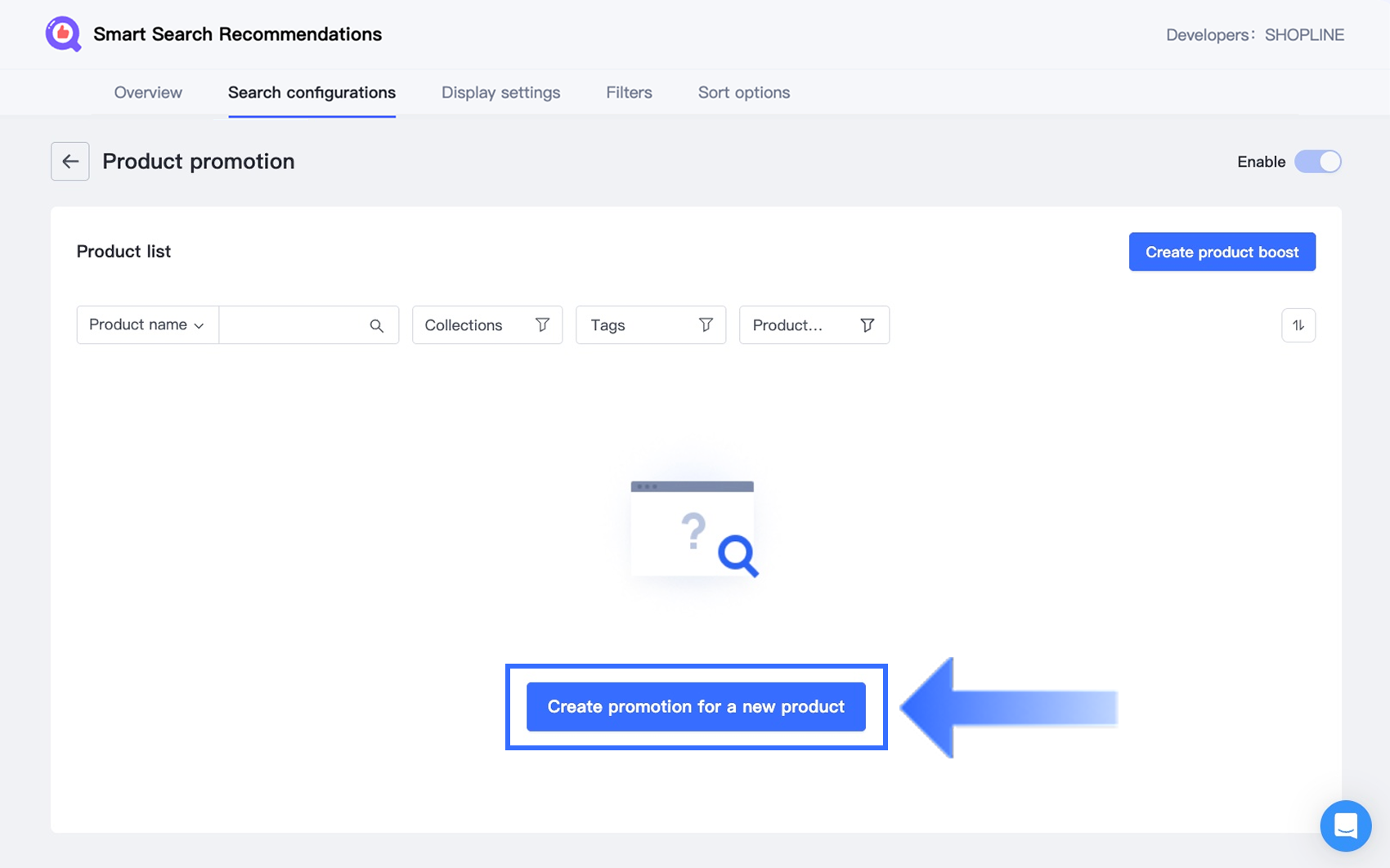Click the back arrow button

point(70,162)
